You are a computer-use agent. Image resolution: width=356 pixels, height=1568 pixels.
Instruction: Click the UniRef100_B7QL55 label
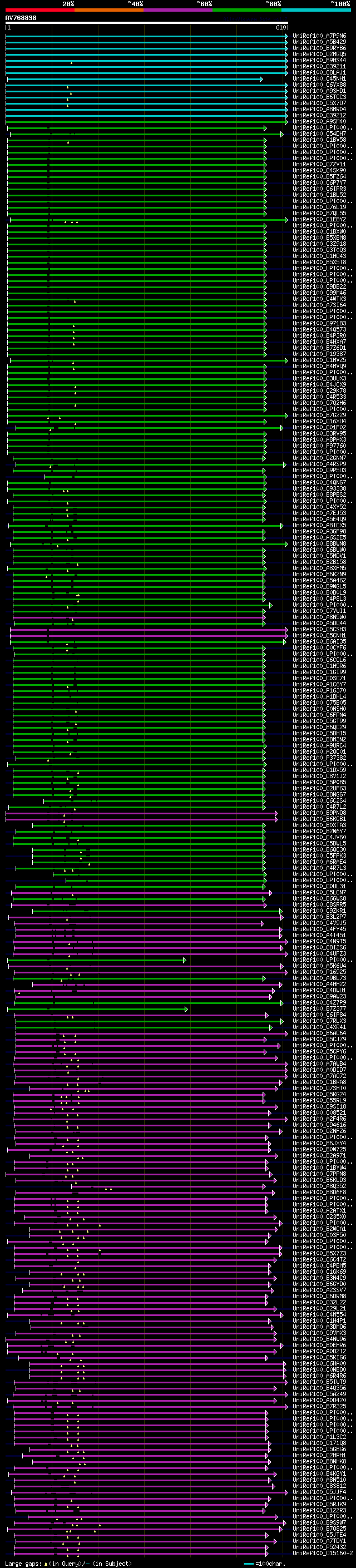[319, 213]
